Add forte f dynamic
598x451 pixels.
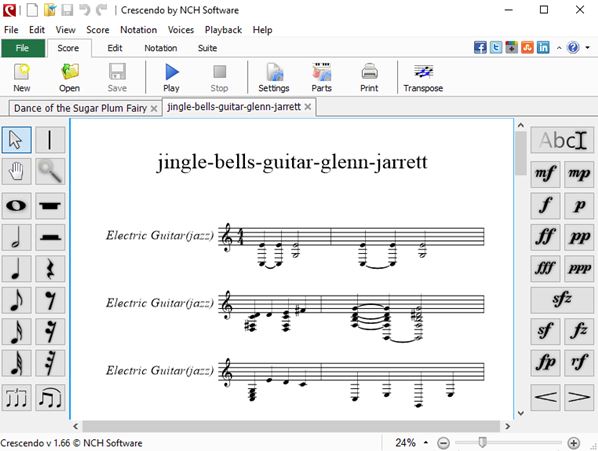click(x=545, y=205)
